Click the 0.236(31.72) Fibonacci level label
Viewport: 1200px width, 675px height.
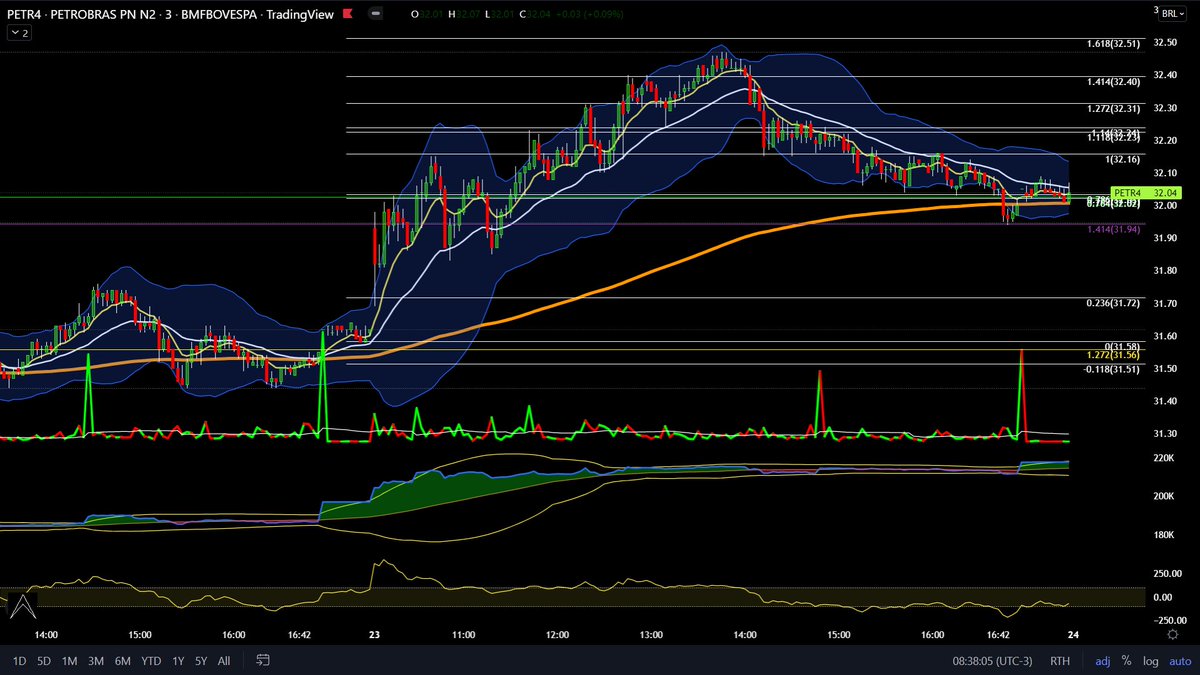(x=1113, y=302)
